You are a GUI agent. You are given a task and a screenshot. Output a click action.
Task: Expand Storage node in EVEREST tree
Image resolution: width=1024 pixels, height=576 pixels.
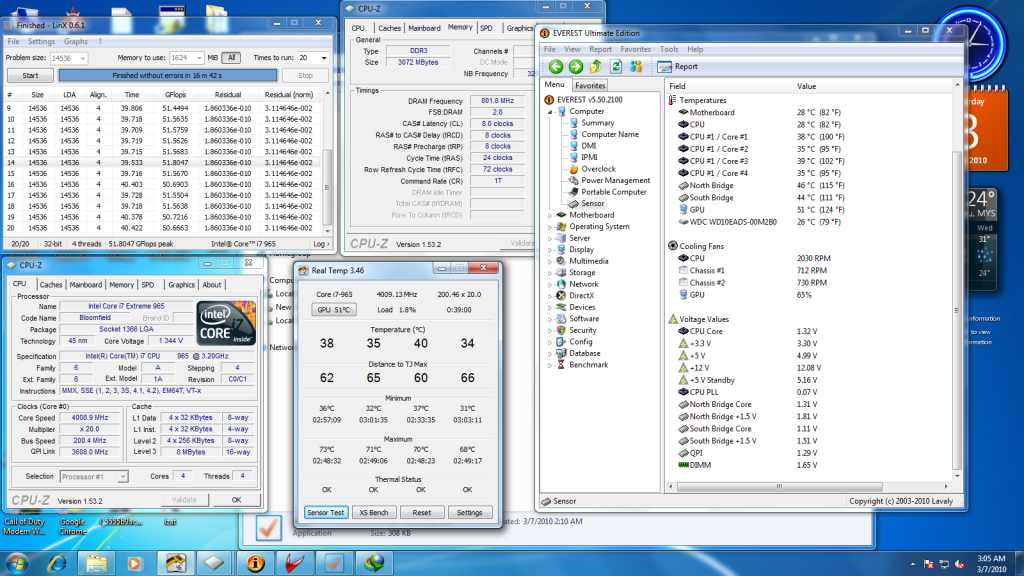pyautogui.click(x=550, y=273)
